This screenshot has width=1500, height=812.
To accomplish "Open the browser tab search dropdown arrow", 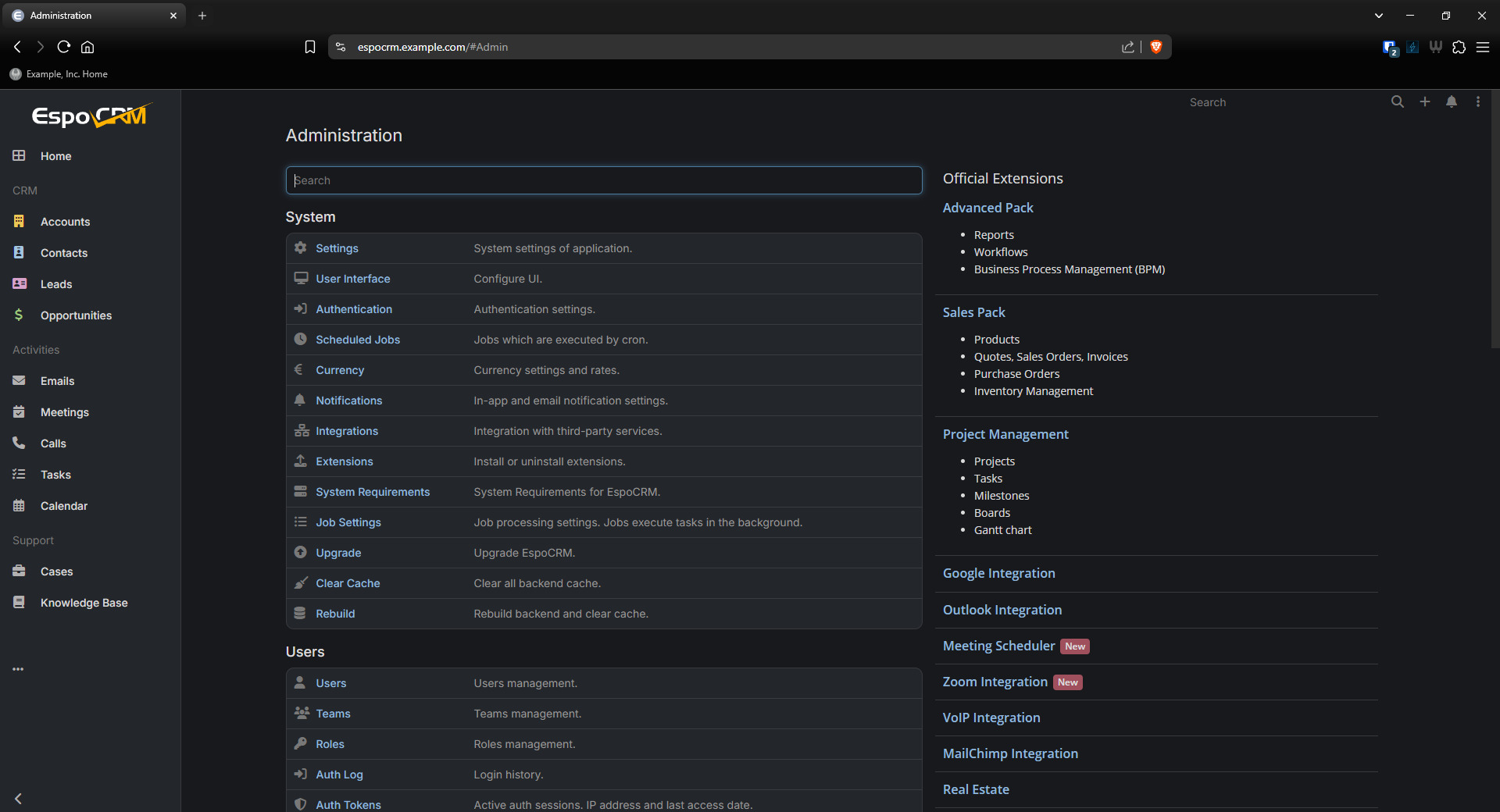I will click(1378, 16).
